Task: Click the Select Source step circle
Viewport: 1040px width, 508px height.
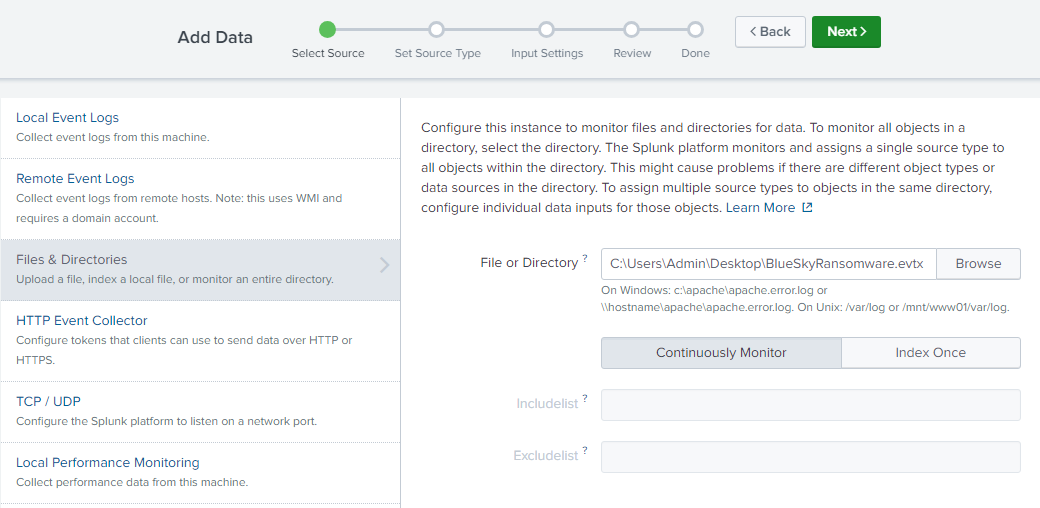Action: tap(328, 30)
